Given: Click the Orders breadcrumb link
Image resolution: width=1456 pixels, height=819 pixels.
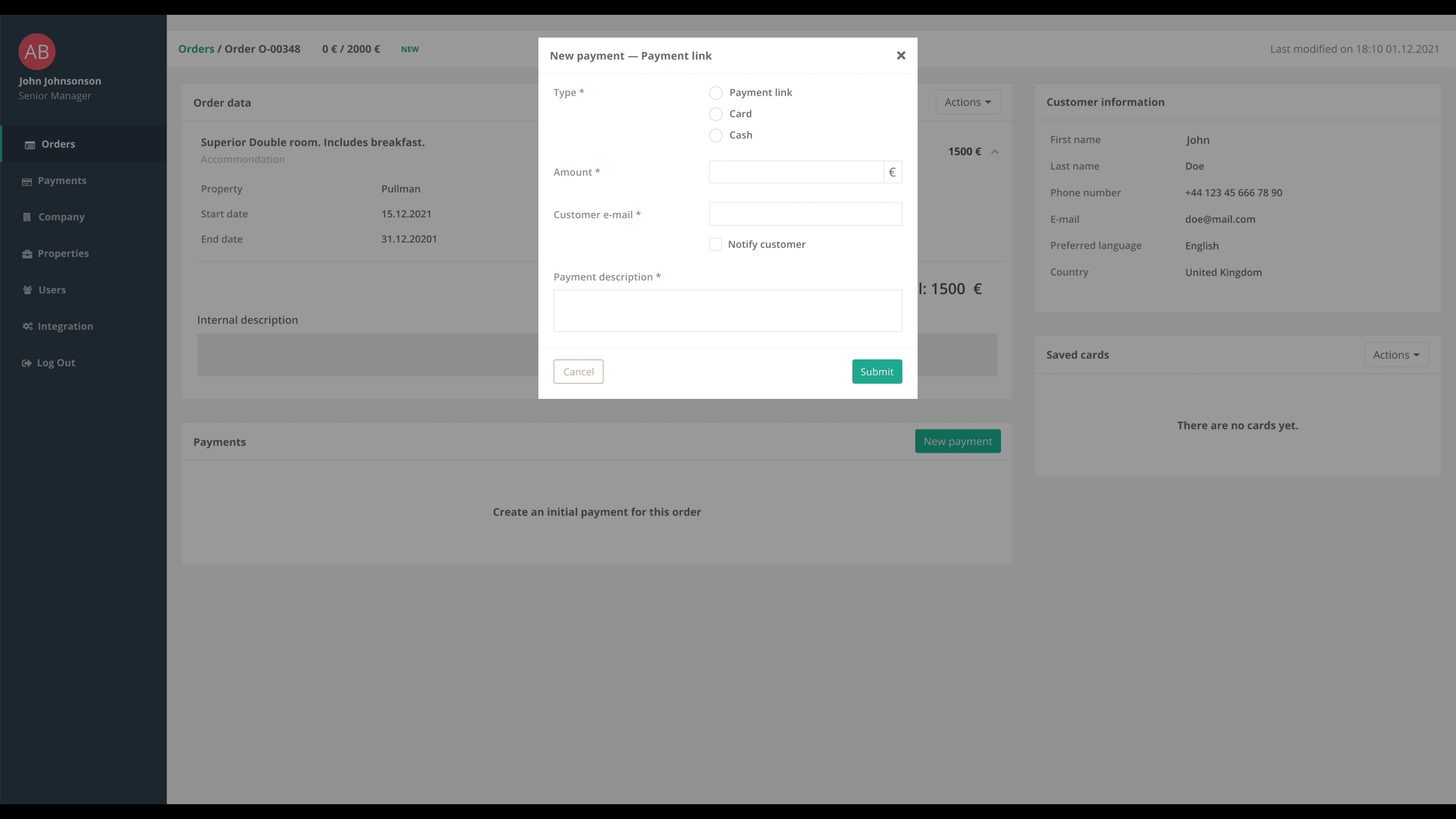Looking at the screenshot, I should click(x=196, y=48).
